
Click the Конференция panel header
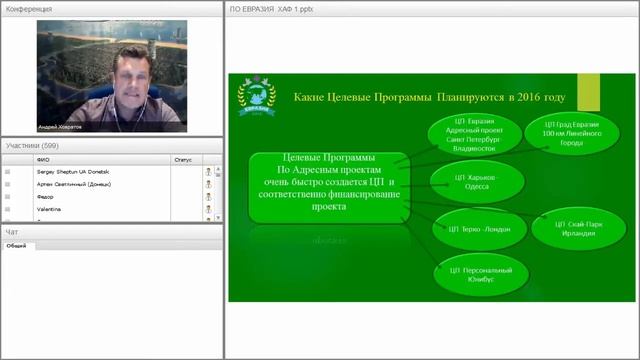[x=112, y=9]
